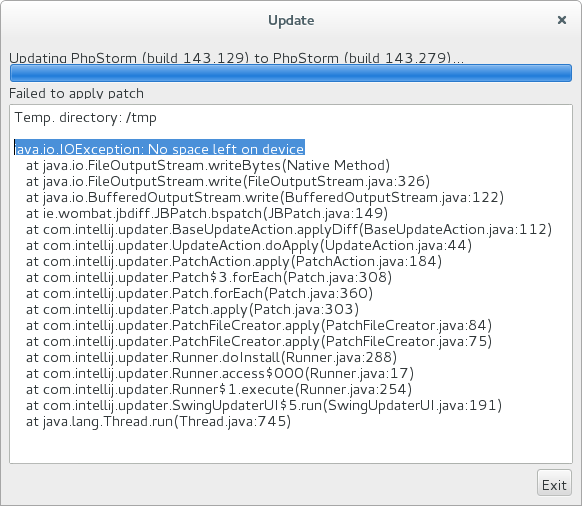This screenshot has height=506, width=582.
Task: Click the BufferedOutputStream.java:122 stack line
Action: [x=265, y=197]
